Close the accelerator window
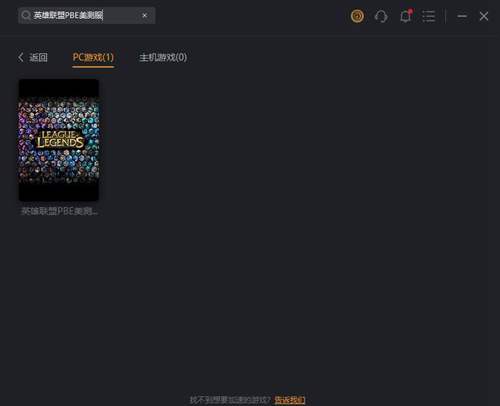 484,16
